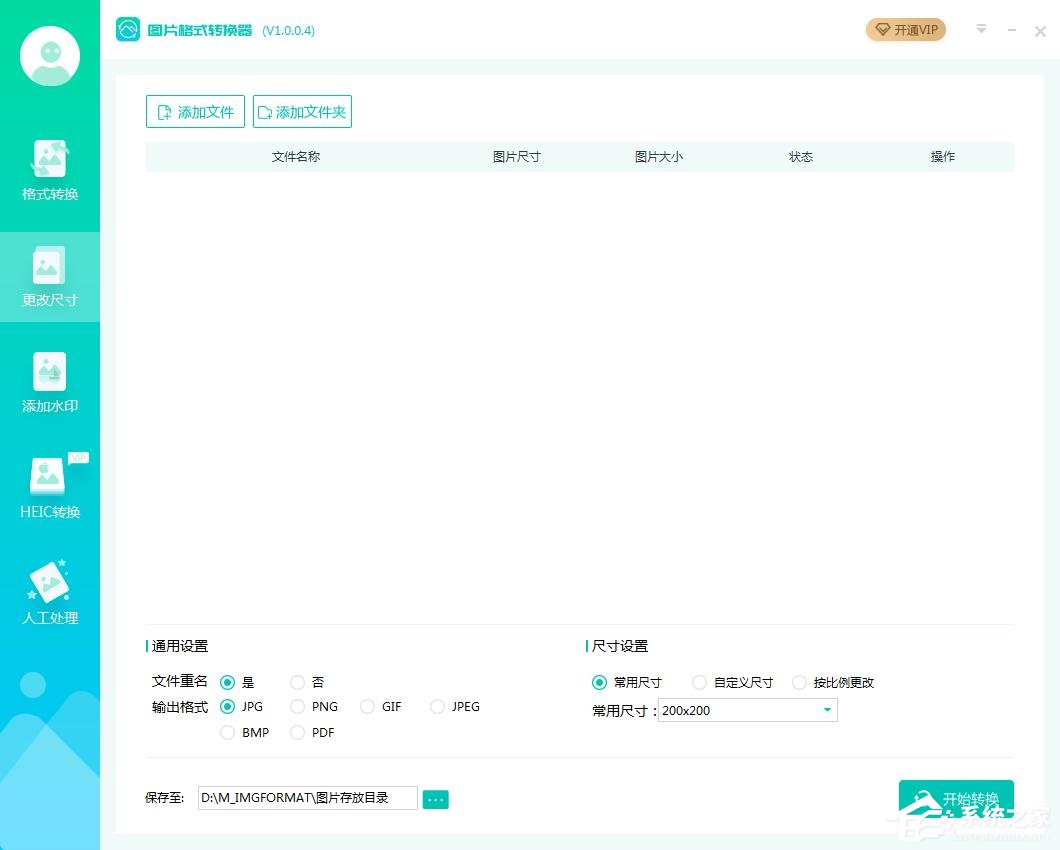The image size is (1060, 850).
Task: Select the 更改尺寸 sidebar icon
Action: click(x=50, y=277)
